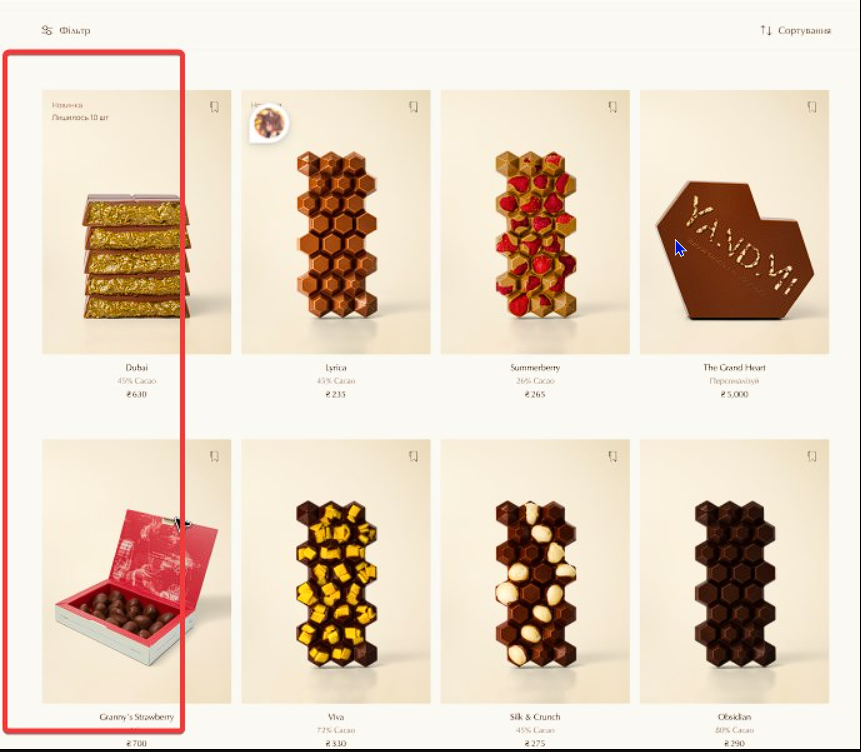The height and width of the screenshot is (752, 861).
Task: Open the Сортування sorting options
Action: tap(796, 30)
